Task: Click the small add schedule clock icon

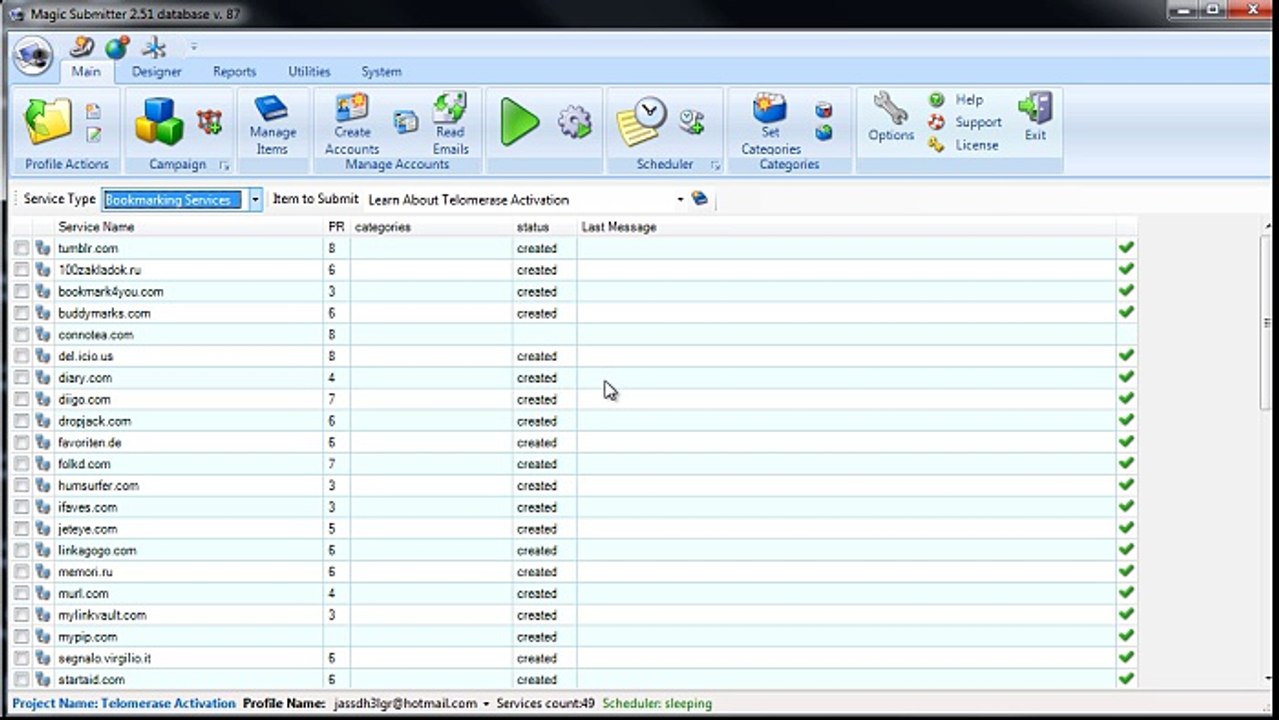Action: pyautogui.click(x=692, y=122)
